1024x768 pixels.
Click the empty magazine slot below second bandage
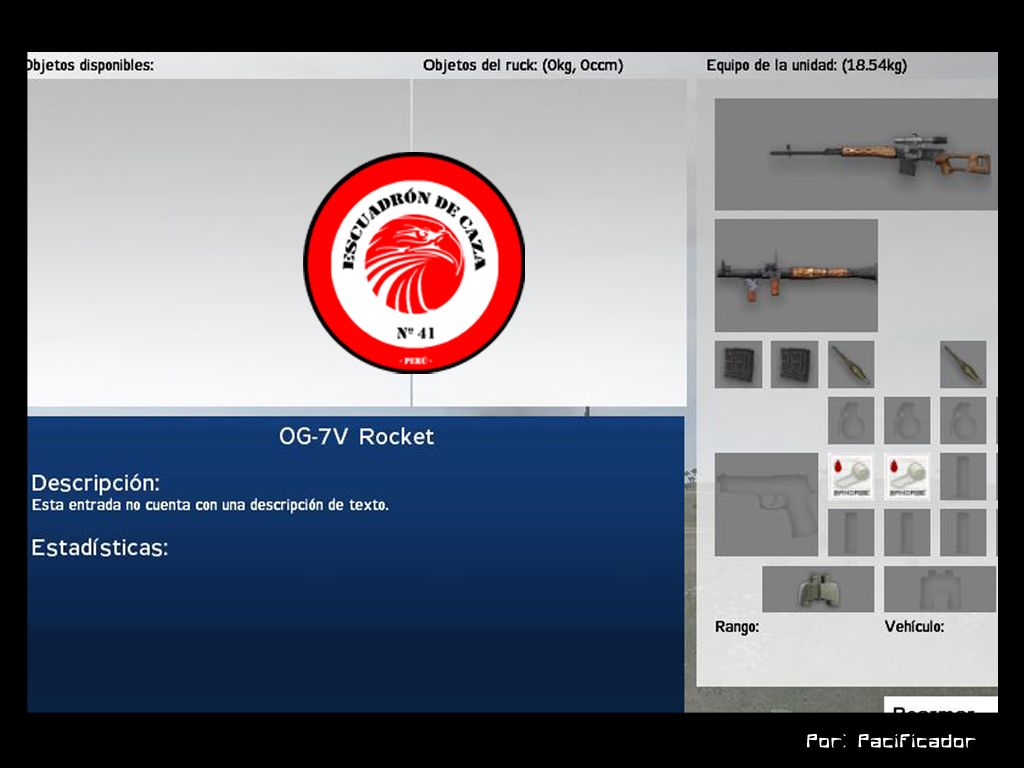pos(907,533)
